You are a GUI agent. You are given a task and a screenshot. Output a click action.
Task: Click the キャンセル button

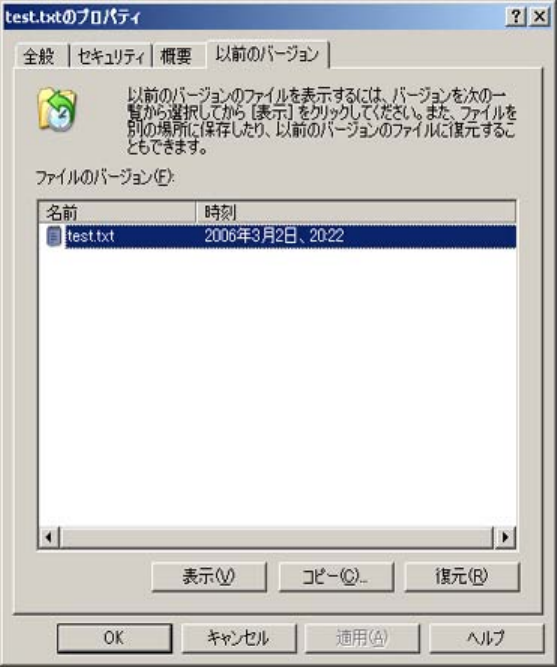(238, 638)
